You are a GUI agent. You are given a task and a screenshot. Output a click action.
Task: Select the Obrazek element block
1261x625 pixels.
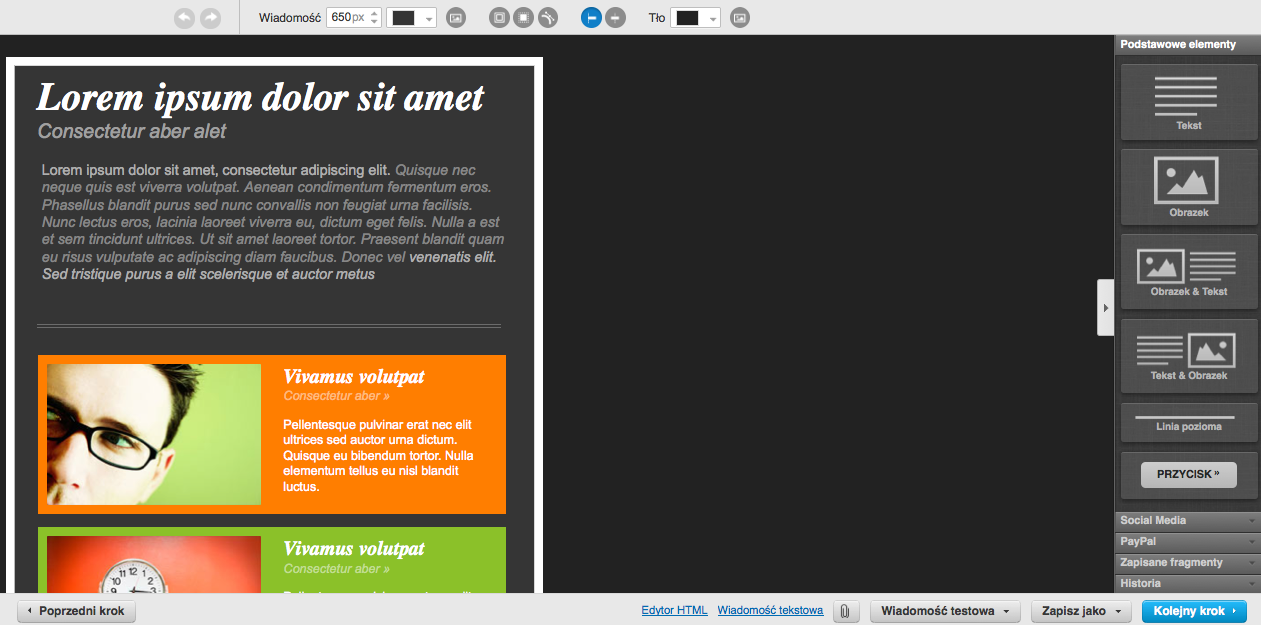[1189, 187]
